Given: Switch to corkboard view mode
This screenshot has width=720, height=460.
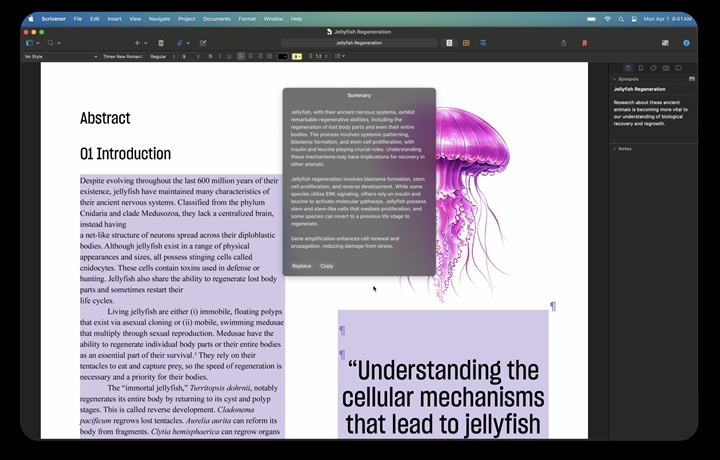Looking at the screenshot, I should [467, 43].
